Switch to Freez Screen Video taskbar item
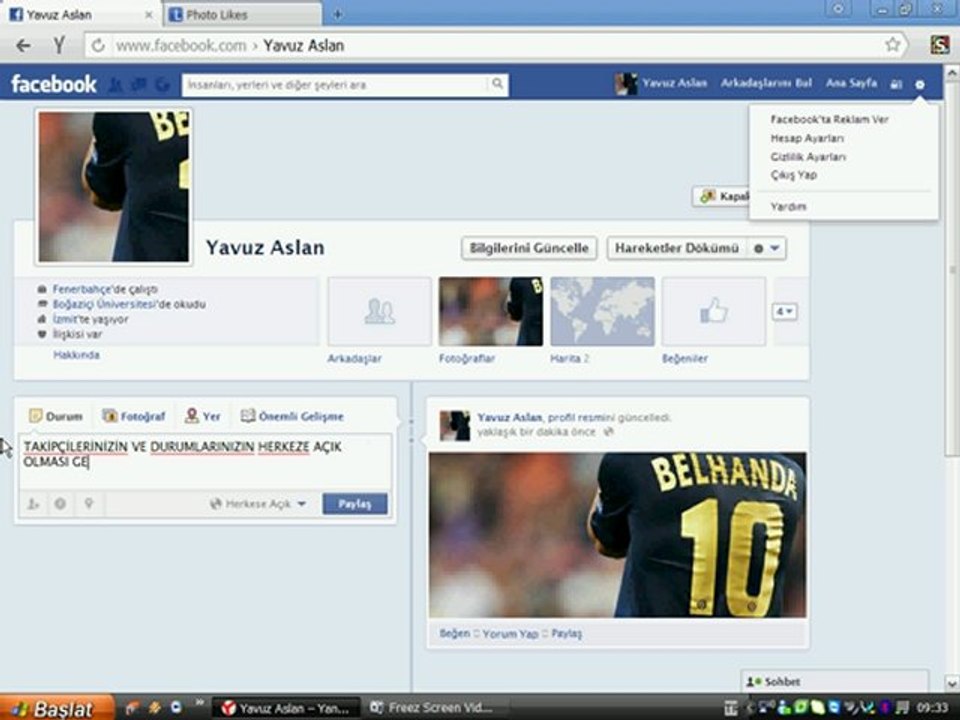This screenshot has height=720, width=960. coord(435,708)
